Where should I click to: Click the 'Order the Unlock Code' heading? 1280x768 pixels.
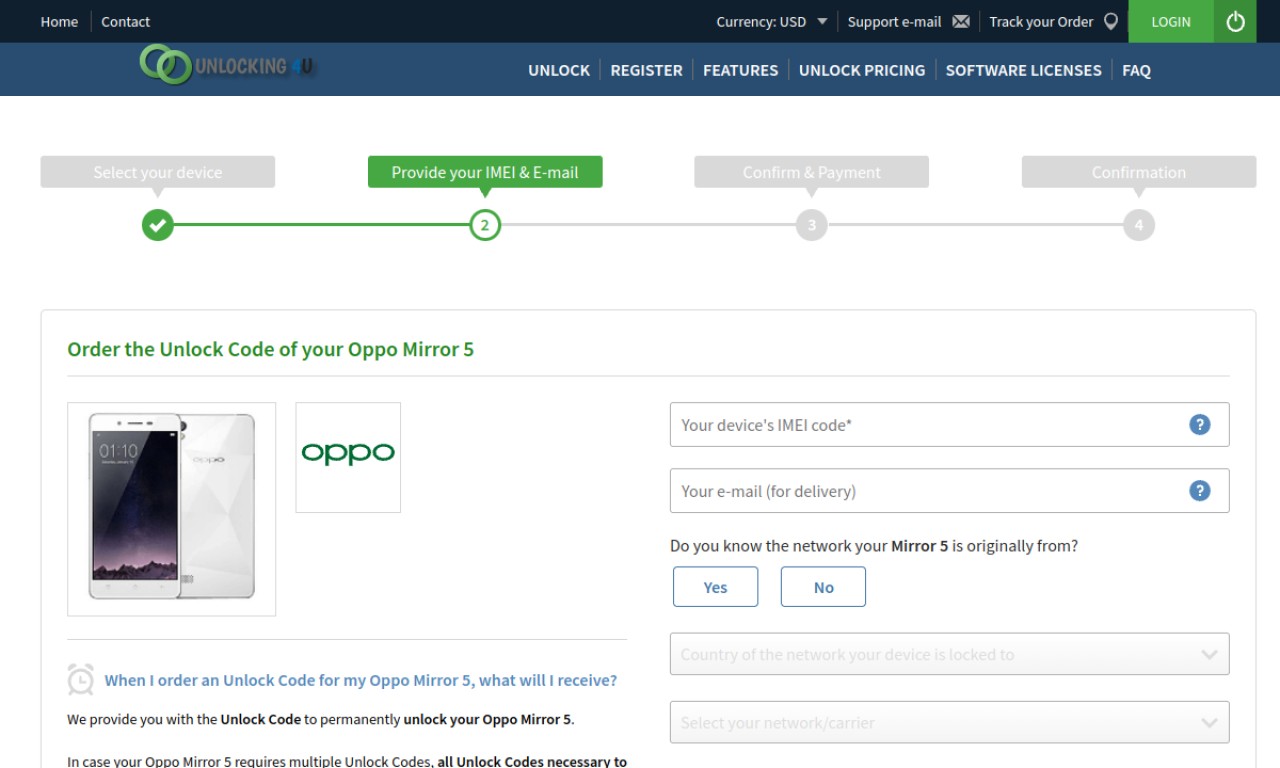pyautogui.click(x=271, y=349)
